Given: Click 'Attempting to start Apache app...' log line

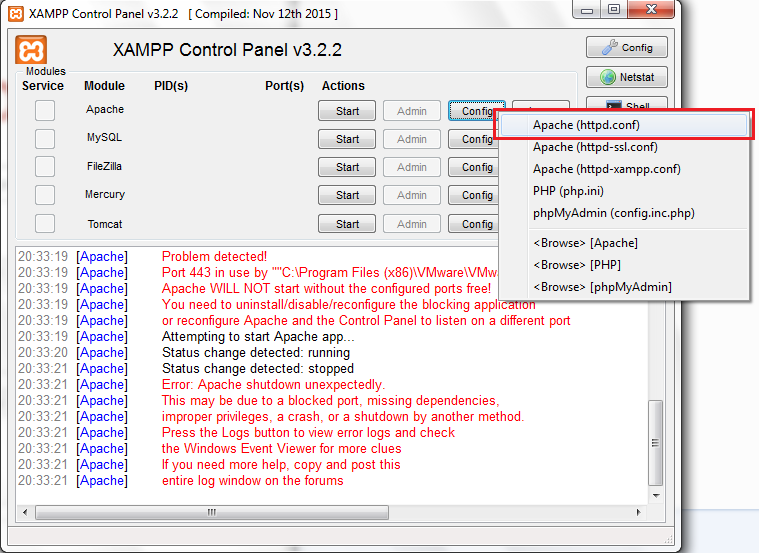Looking at the screenshot, I should 258,337.
